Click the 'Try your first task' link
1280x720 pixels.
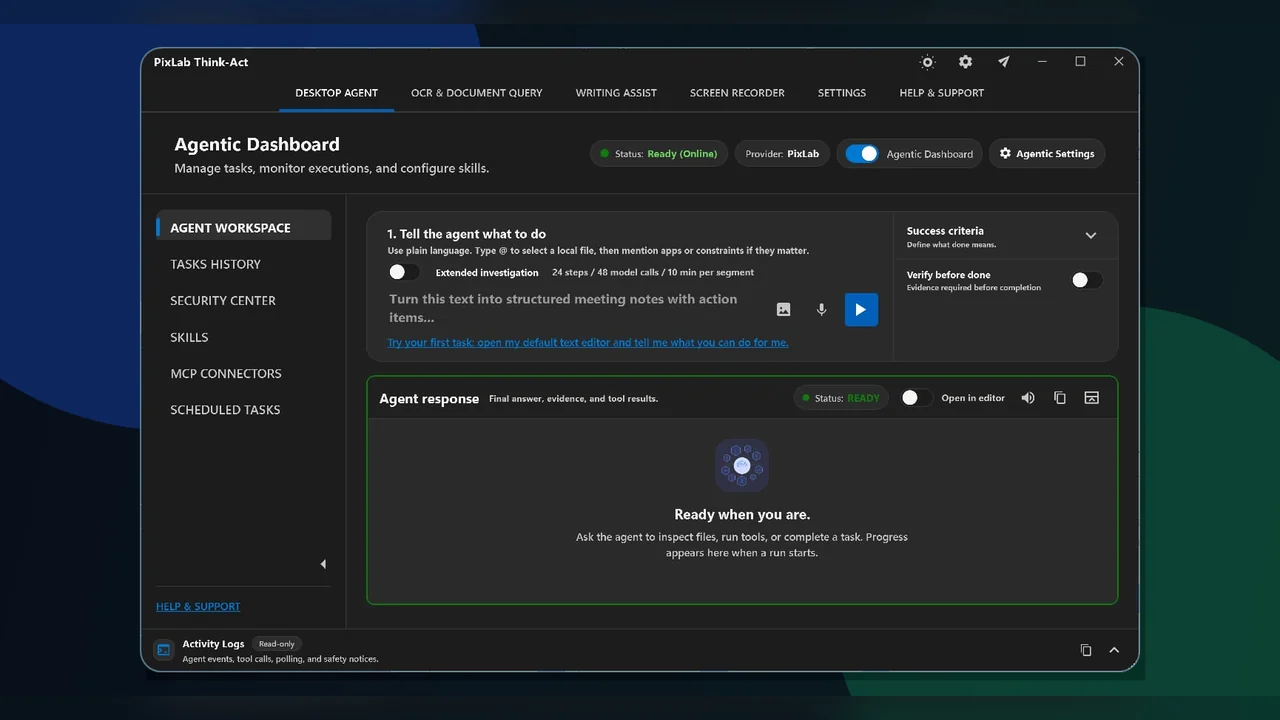pos(588,343)
